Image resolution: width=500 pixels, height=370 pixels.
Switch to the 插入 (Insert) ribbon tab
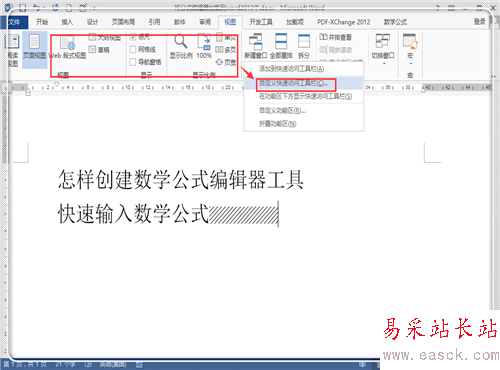(67, 22)
